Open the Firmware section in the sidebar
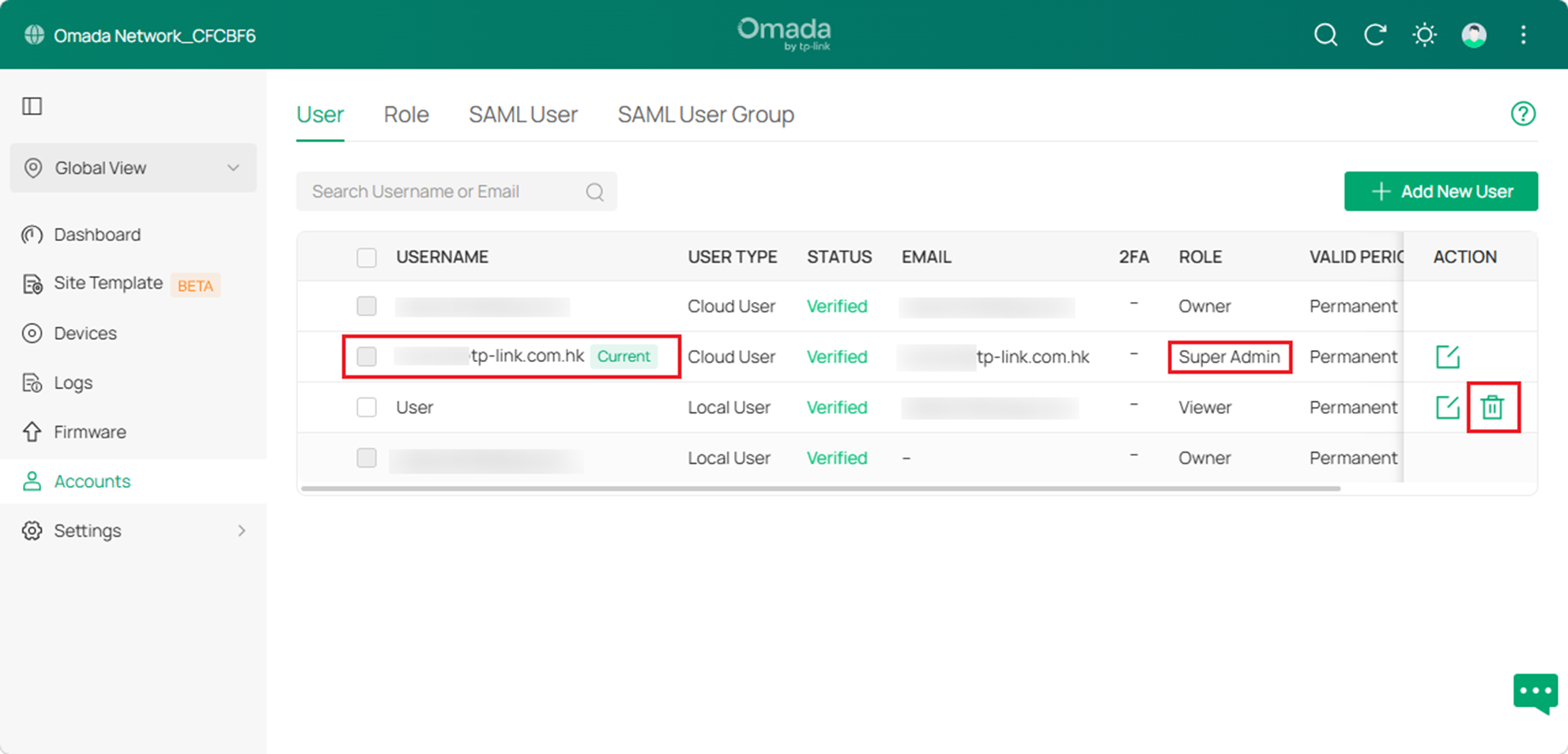 pos(89,432)
